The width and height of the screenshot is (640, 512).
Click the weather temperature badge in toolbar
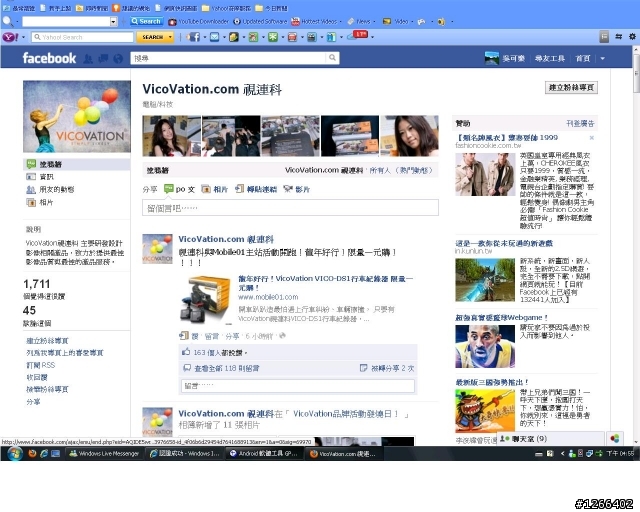[x=358, y=35]
